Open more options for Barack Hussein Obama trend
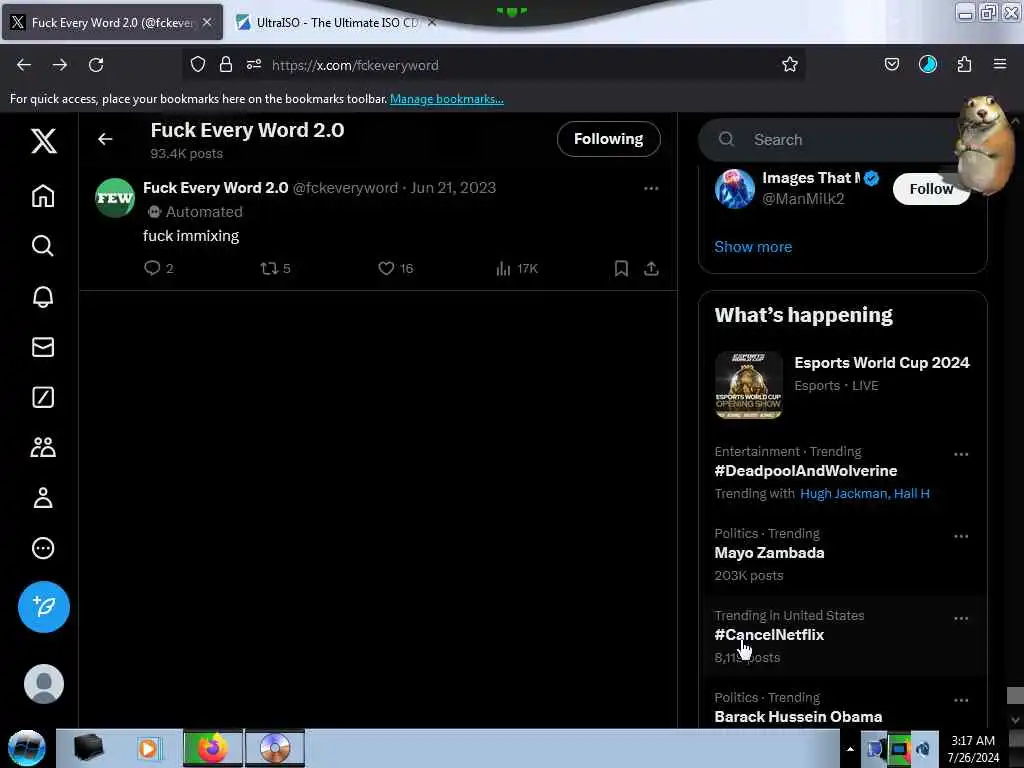 [x=961, y=700]
